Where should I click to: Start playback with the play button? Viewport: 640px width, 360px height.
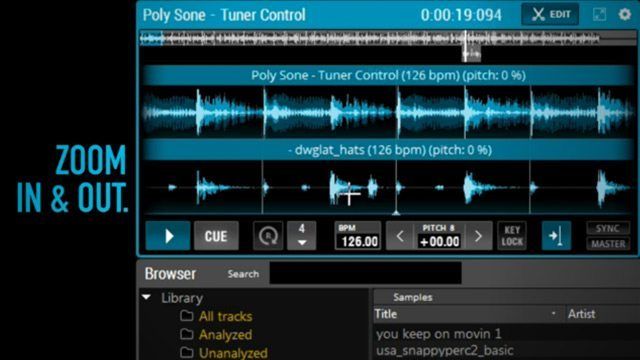(x=168, y=236)
